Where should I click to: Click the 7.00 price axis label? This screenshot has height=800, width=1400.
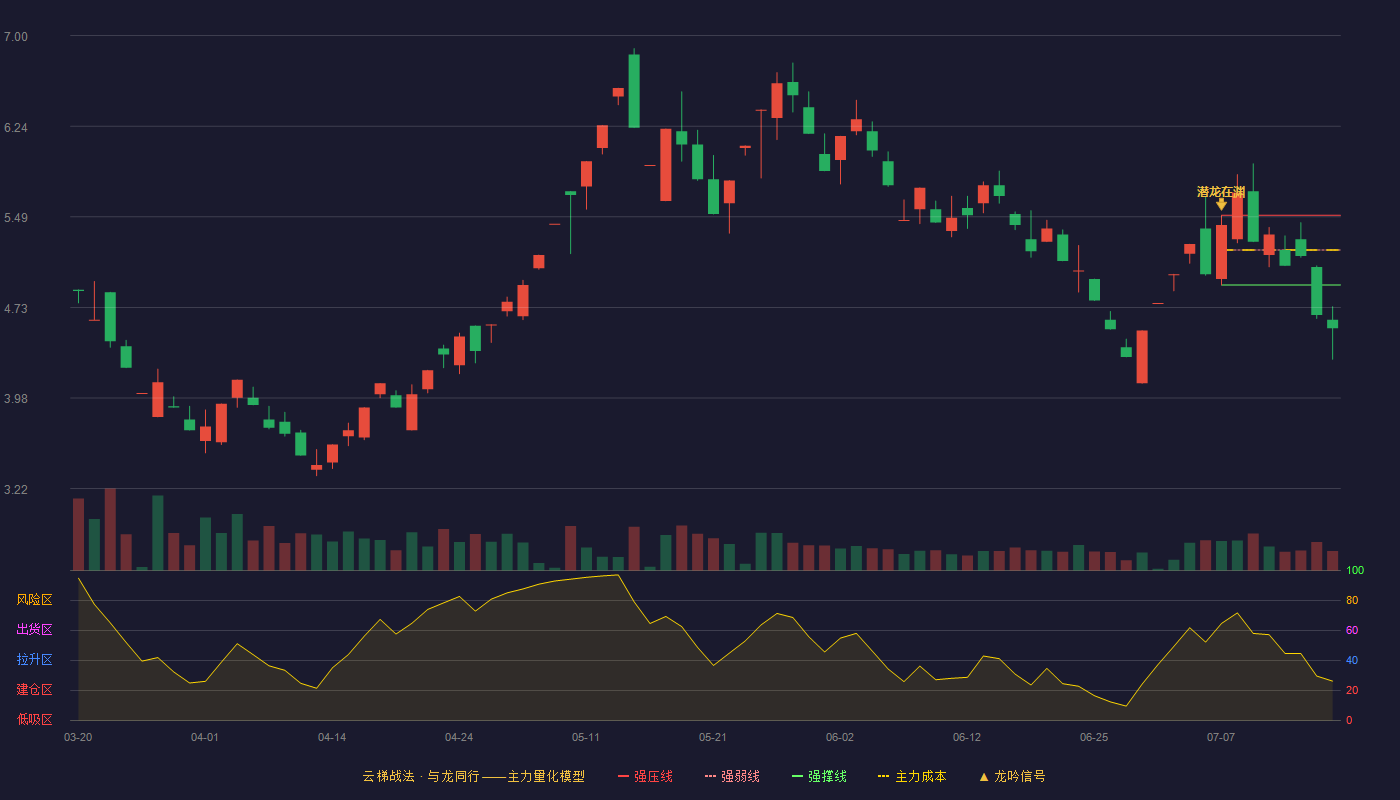(x=15, y=37)
